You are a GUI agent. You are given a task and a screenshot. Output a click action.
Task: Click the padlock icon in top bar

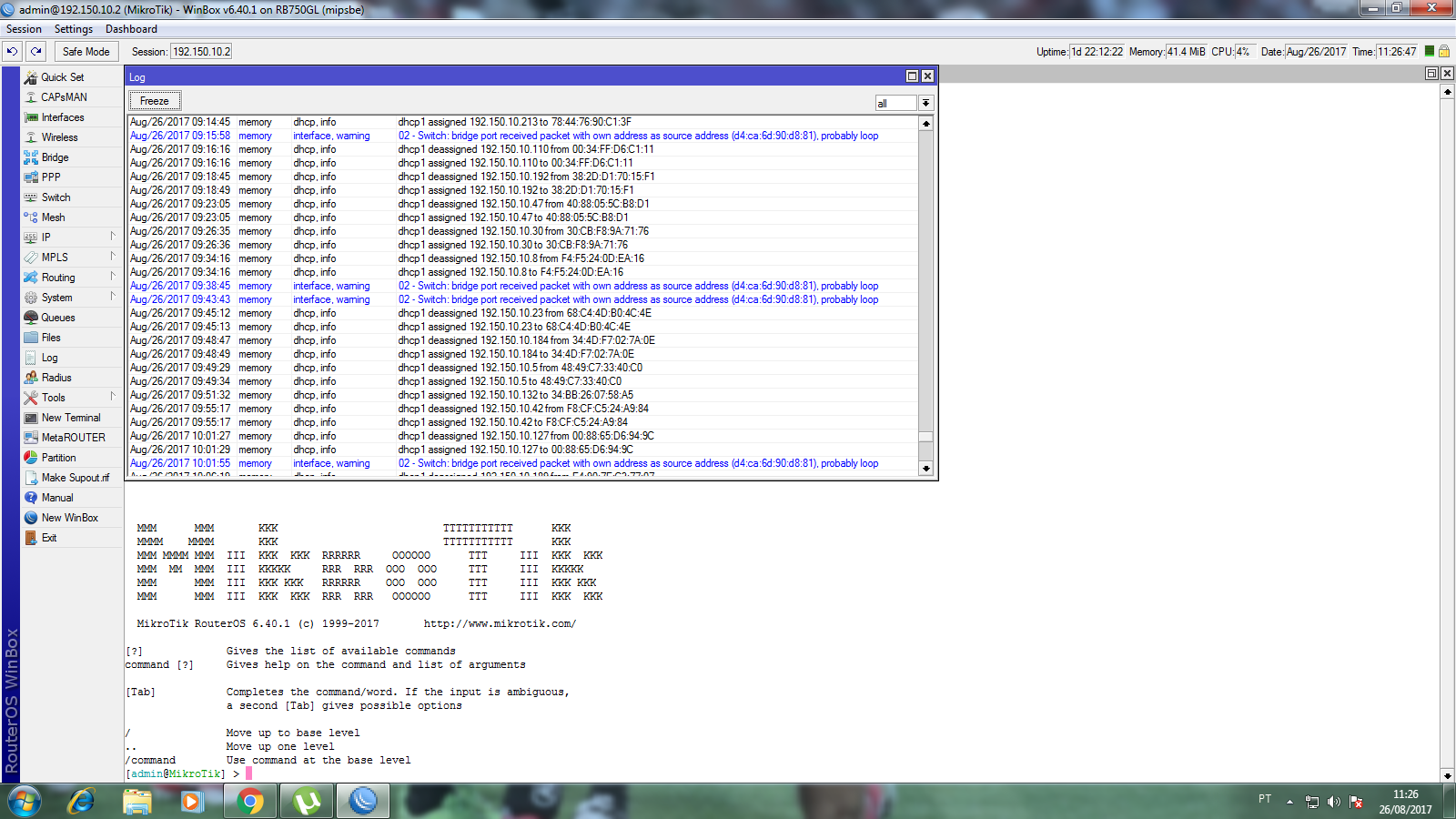click(x=1443, y=52)
